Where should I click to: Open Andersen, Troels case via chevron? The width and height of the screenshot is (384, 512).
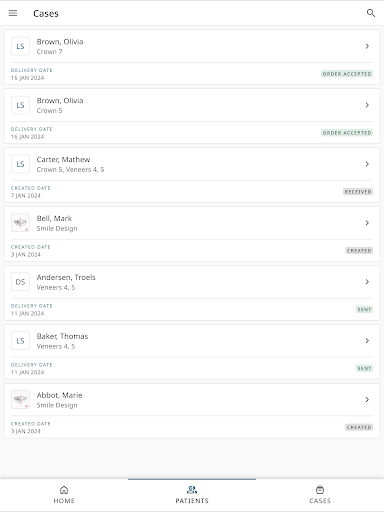point(367,282)
